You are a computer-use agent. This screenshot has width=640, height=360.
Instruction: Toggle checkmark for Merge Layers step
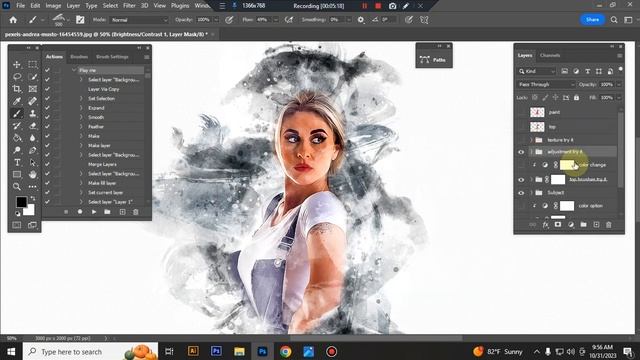coord(47,164)
